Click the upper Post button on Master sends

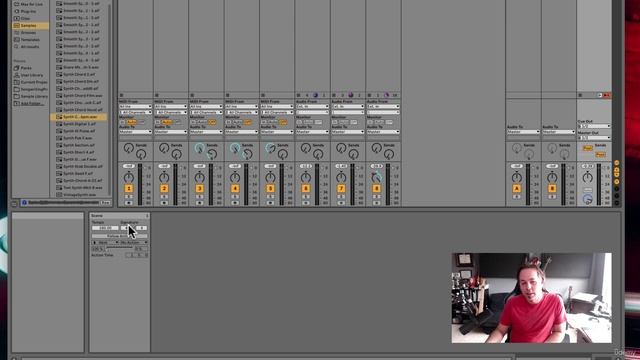tap(587, 148)
